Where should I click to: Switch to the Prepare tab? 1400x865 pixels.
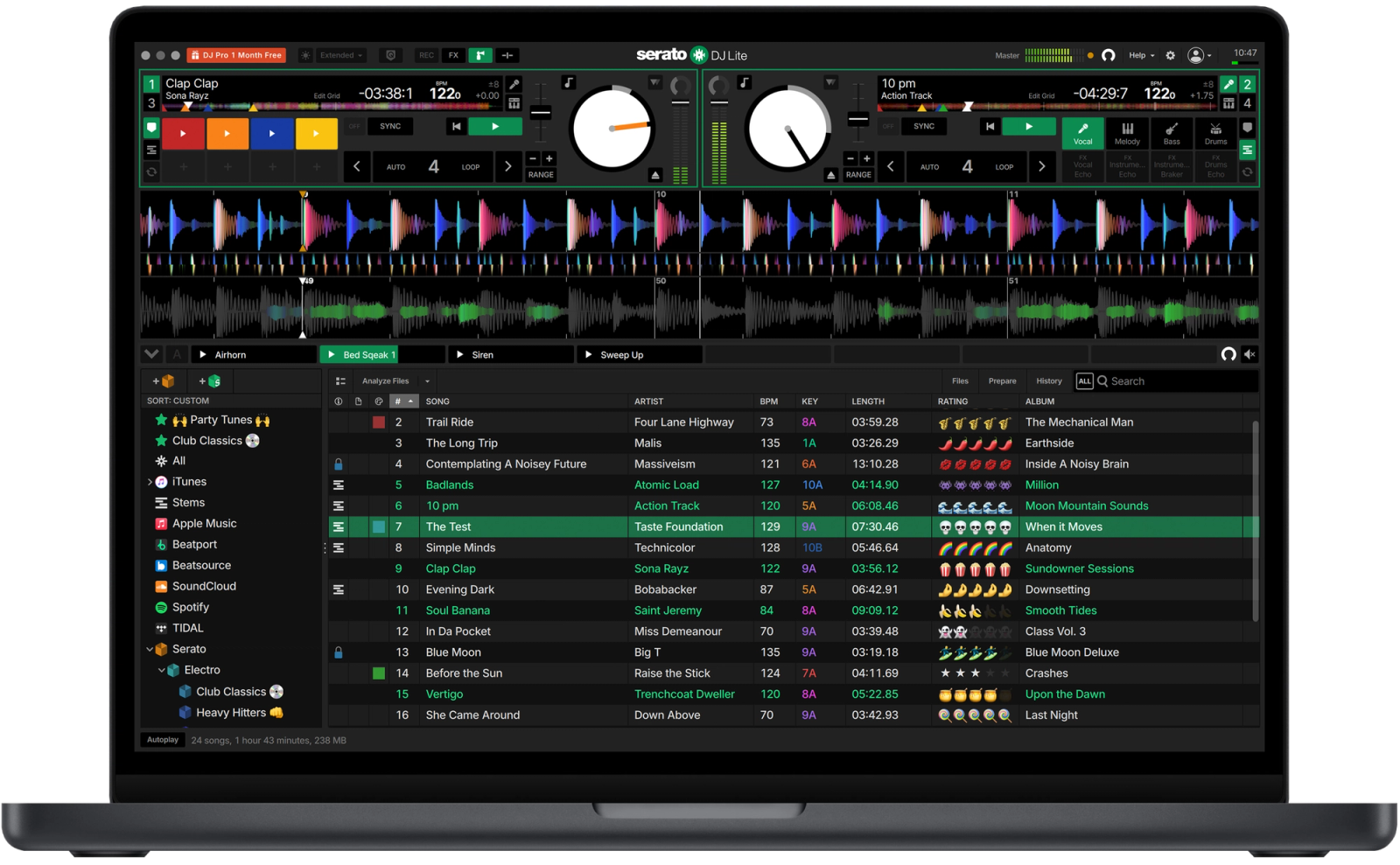1002,380
